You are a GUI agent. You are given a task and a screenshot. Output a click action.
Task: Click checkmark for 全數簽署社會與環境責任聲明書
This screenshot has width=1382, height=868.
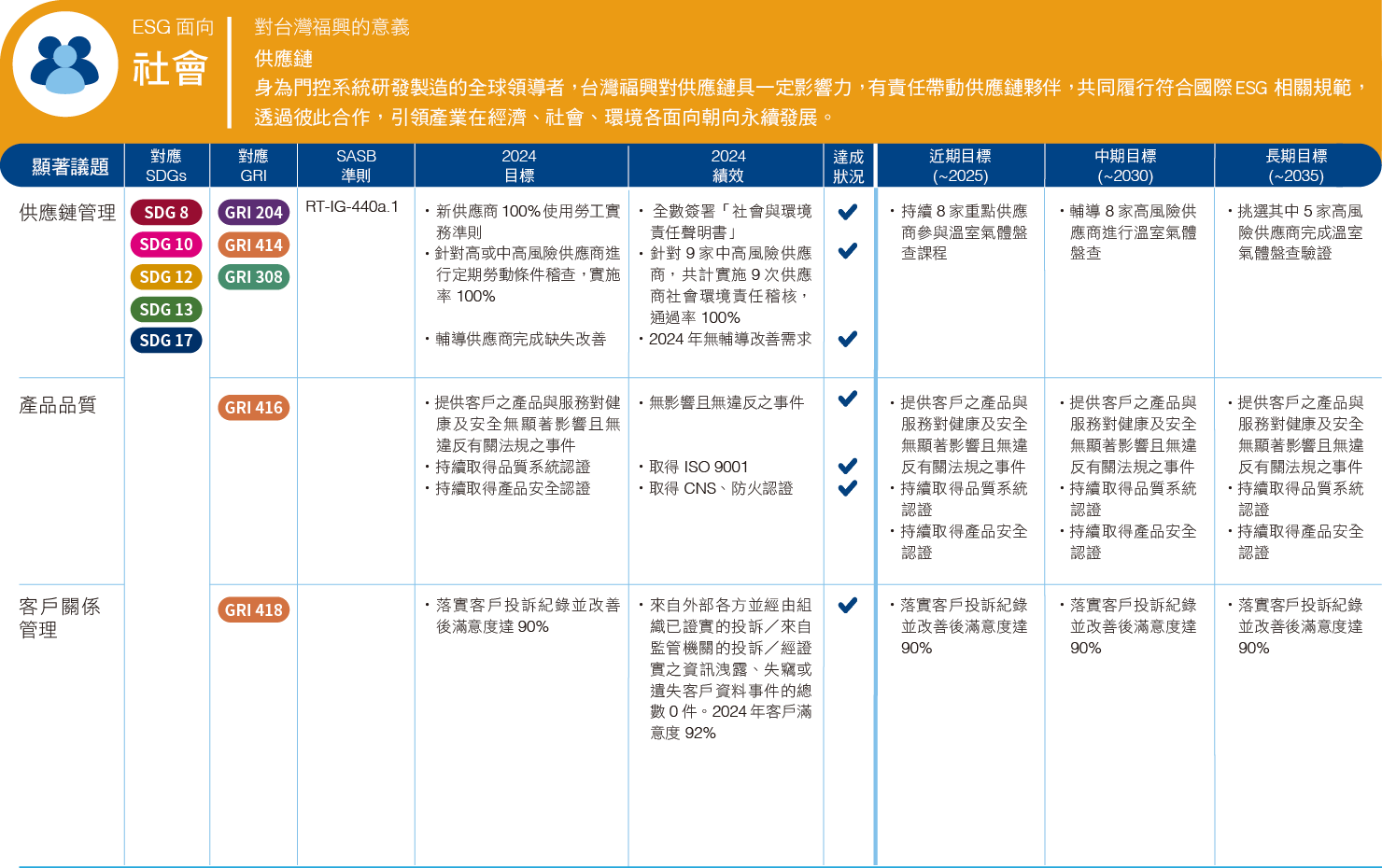848,212
